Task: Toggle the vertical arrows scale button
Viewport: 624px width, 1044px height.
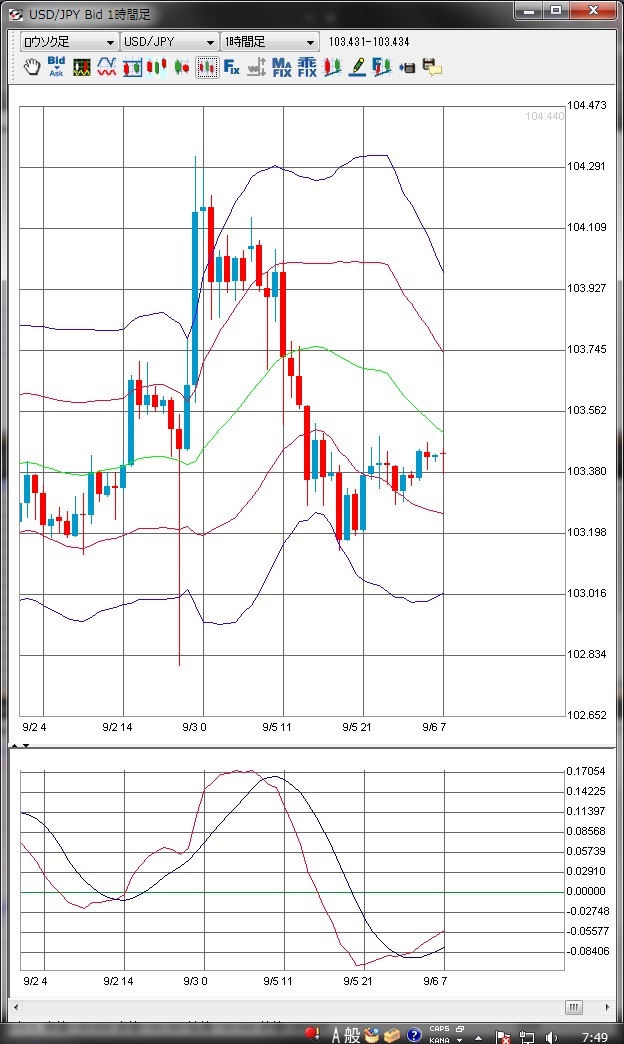Action: 257,67
